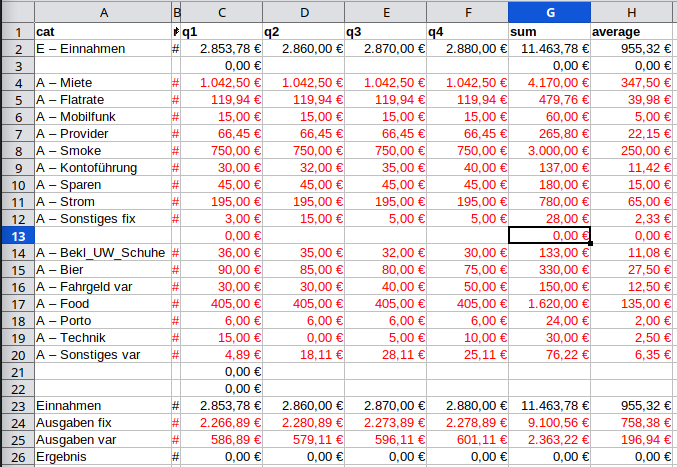Select the '#' marker cell beside A – Miete
The height and width of the screenshot is (467, 677).
(x=177, y=82)
